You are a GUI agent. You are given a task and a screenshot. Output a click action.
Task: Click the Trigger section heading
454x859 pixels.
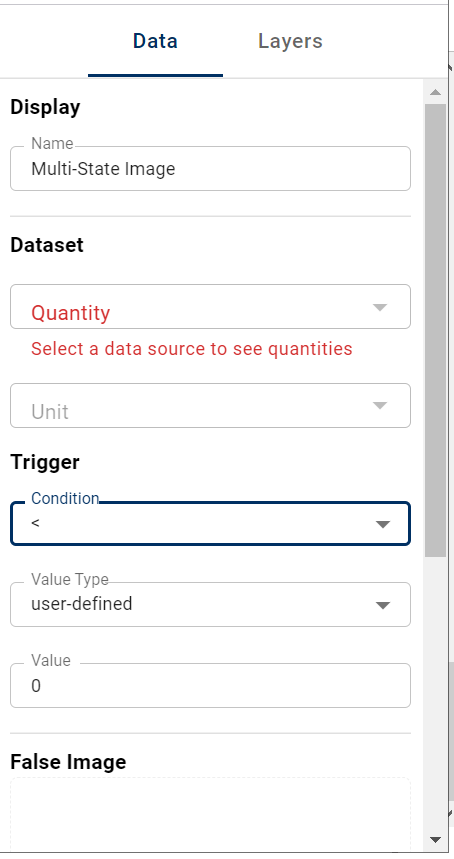[45, 462]
